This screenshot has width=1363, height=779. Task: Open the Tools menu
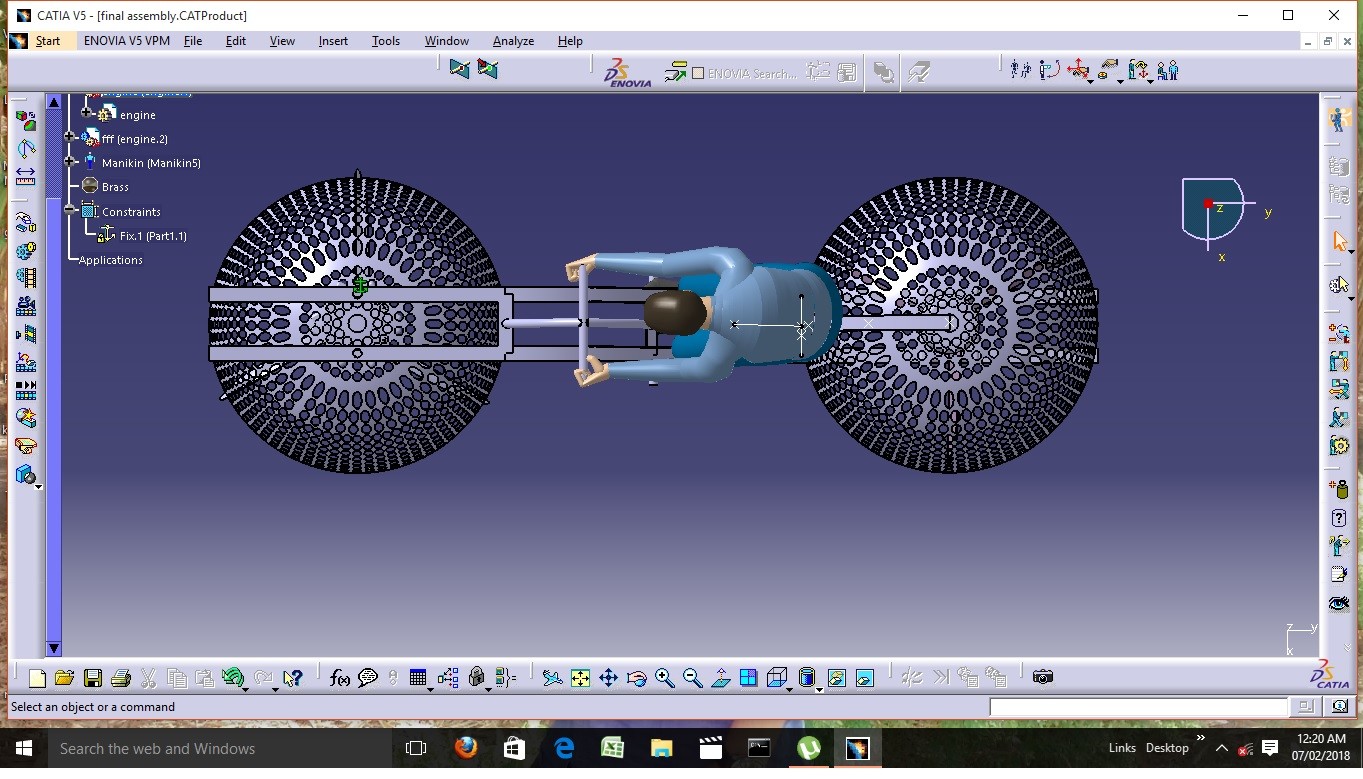(x=386, y=41)
